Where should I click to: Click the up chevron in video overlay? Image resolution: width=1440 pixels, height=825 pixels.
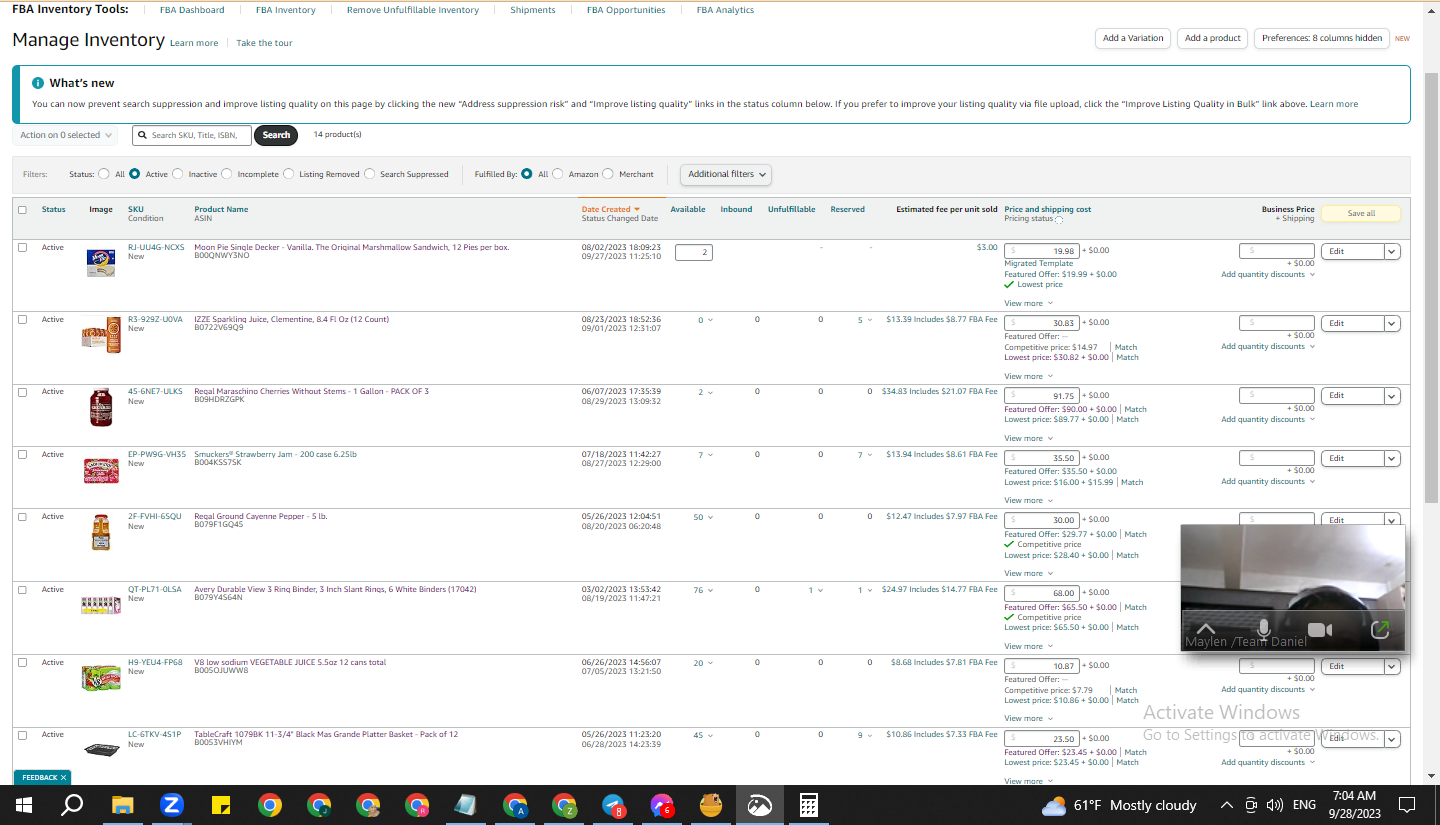point(1206,629)
